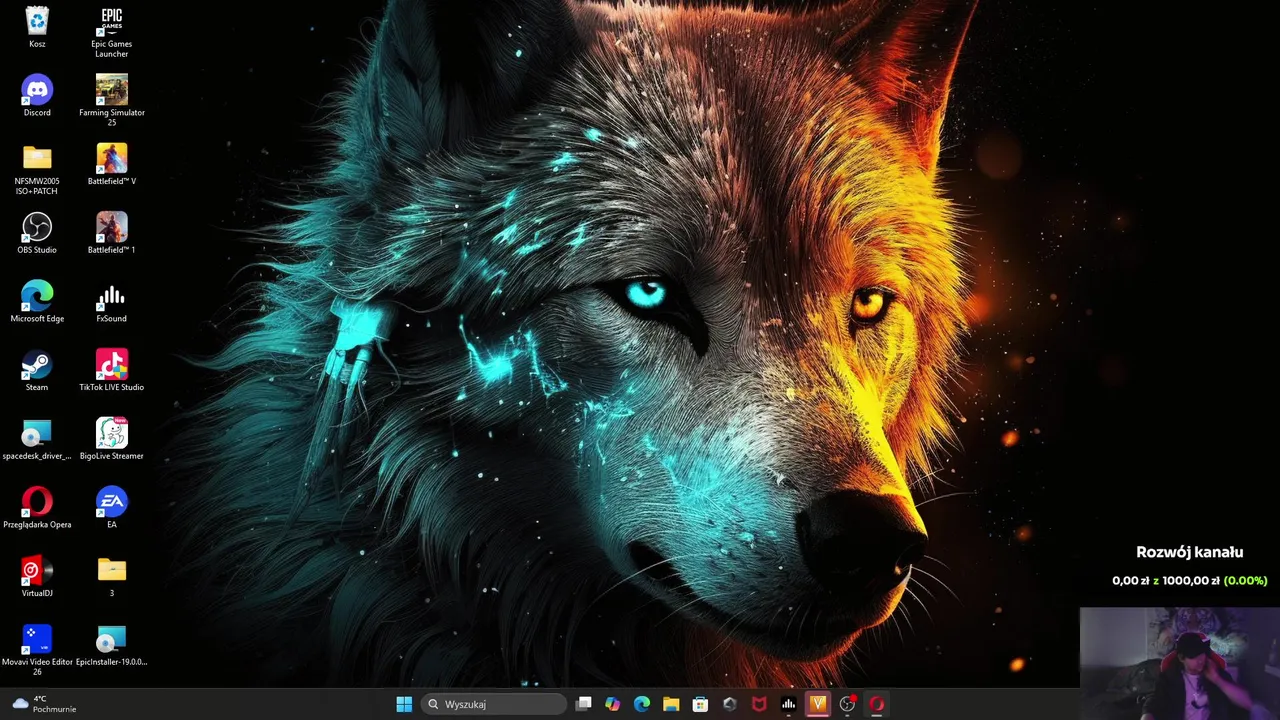Launch Copilot from the taskbar
This screenshot has height=720, width=1280.
coord(613,704)
